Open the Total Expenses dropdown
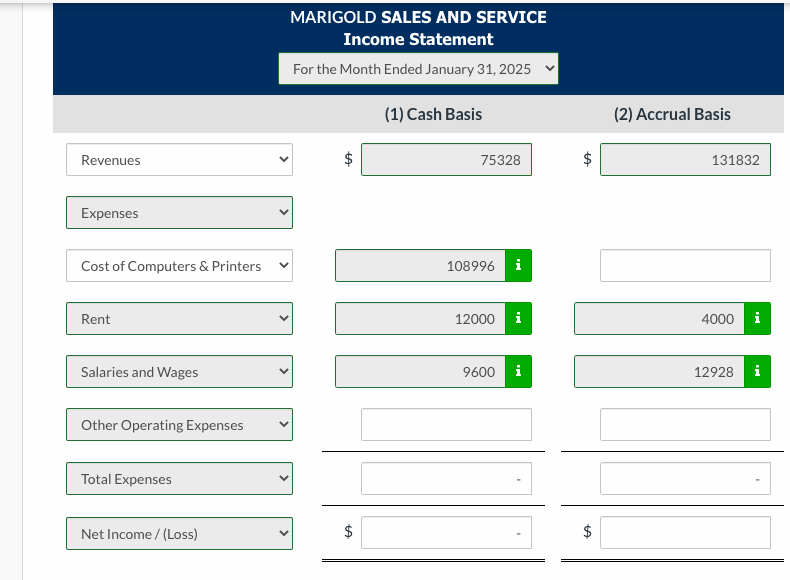Viewport: 790px width, 580px height. tap(179, 479)
